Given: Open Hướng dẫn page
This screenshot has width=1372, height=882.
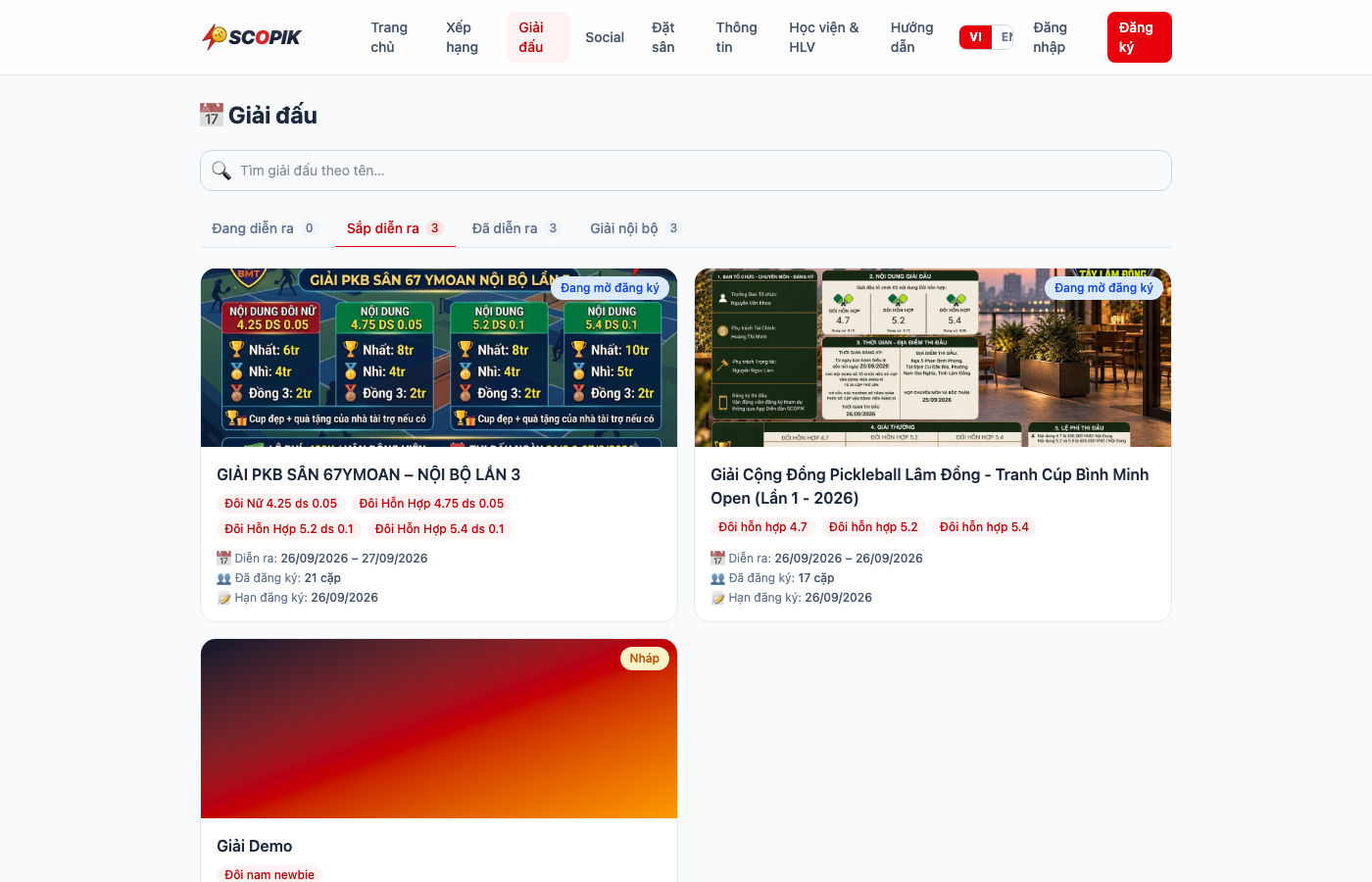Looking at the screenshot, I should pyautogui.click(x=912, y=37).
